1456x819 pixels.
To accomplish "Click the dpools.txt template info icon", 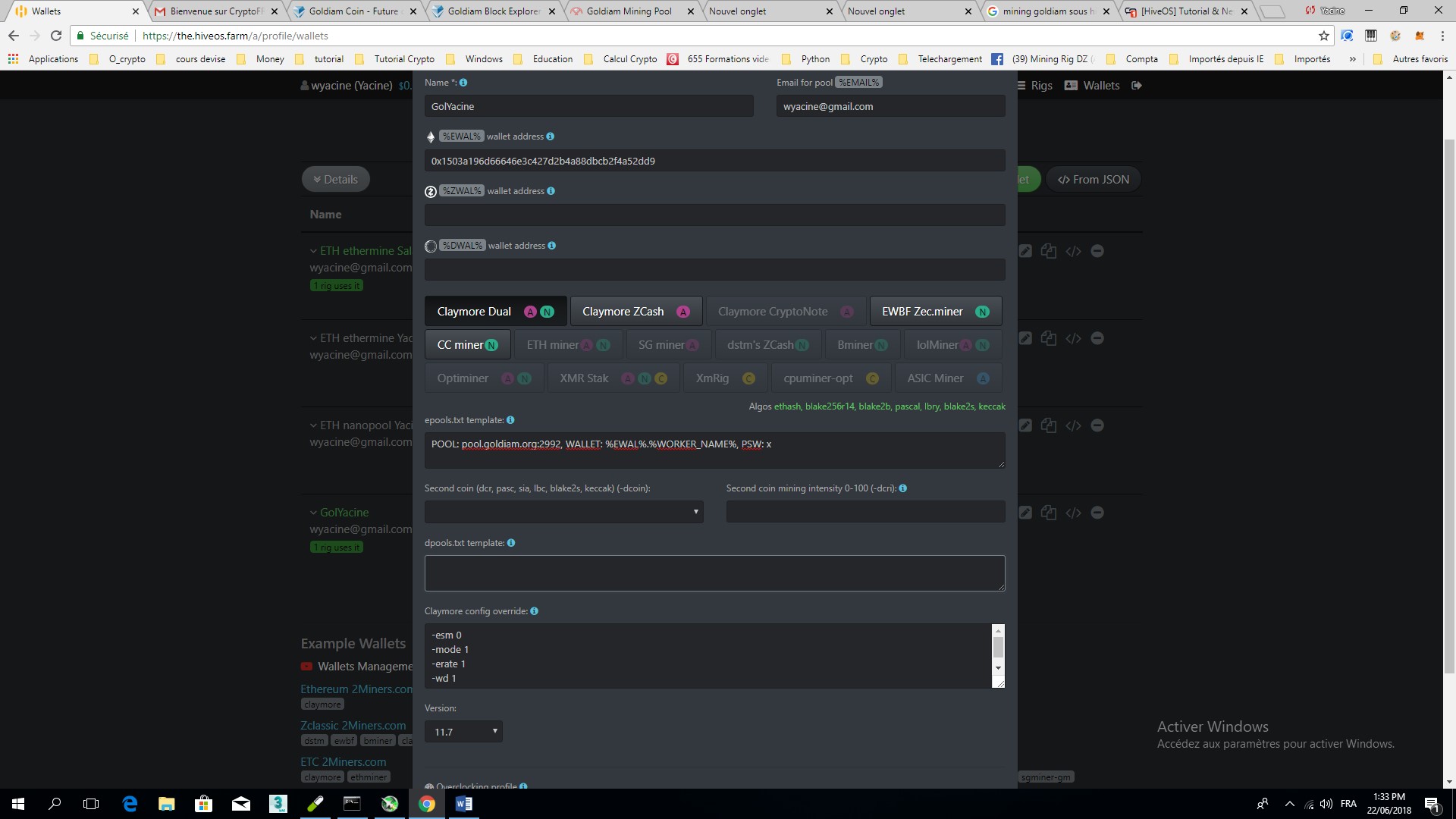I will 511,543.
